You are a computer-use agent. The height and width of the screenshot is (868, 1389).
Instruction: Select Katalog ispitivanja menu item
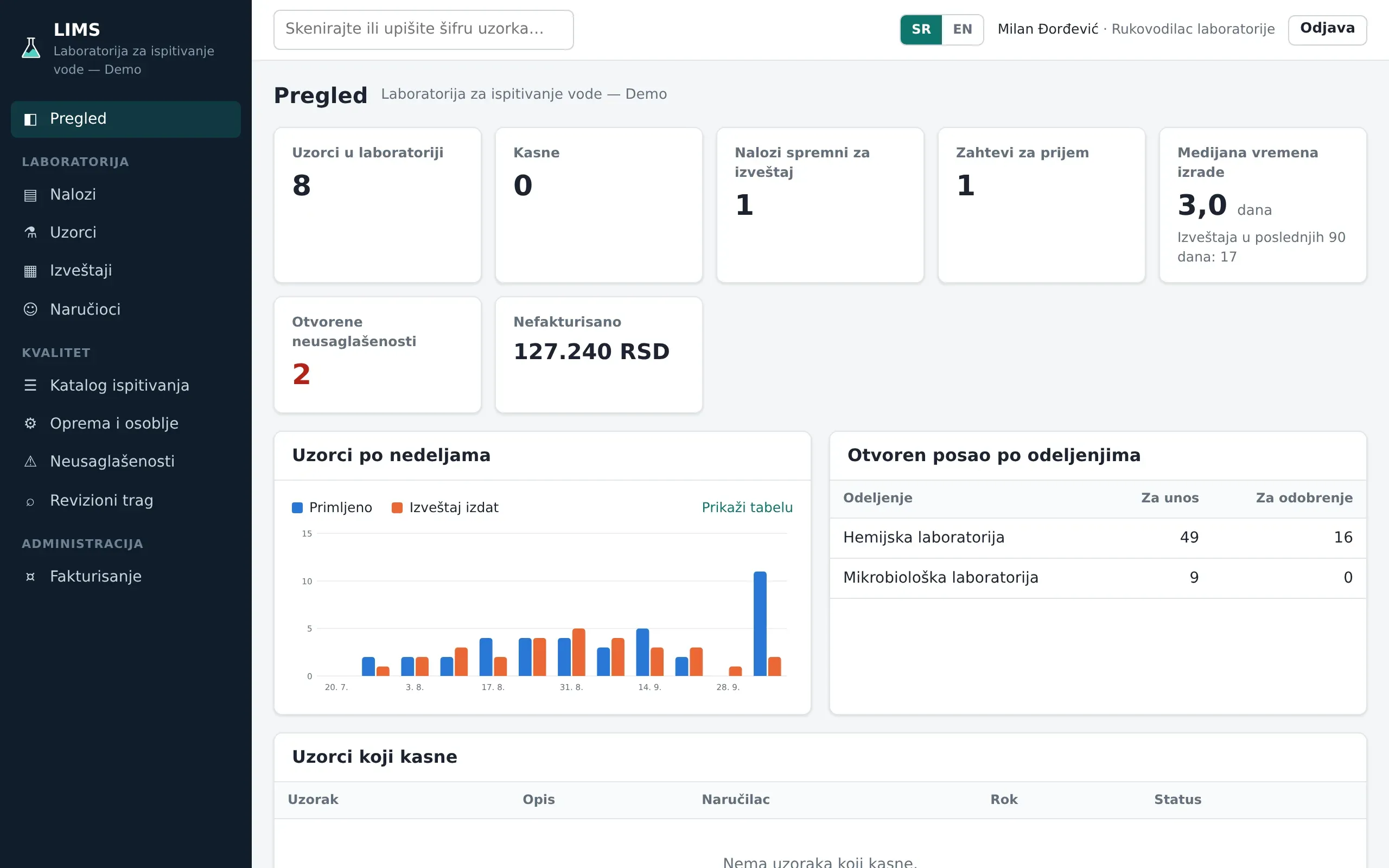click(126, 385)
